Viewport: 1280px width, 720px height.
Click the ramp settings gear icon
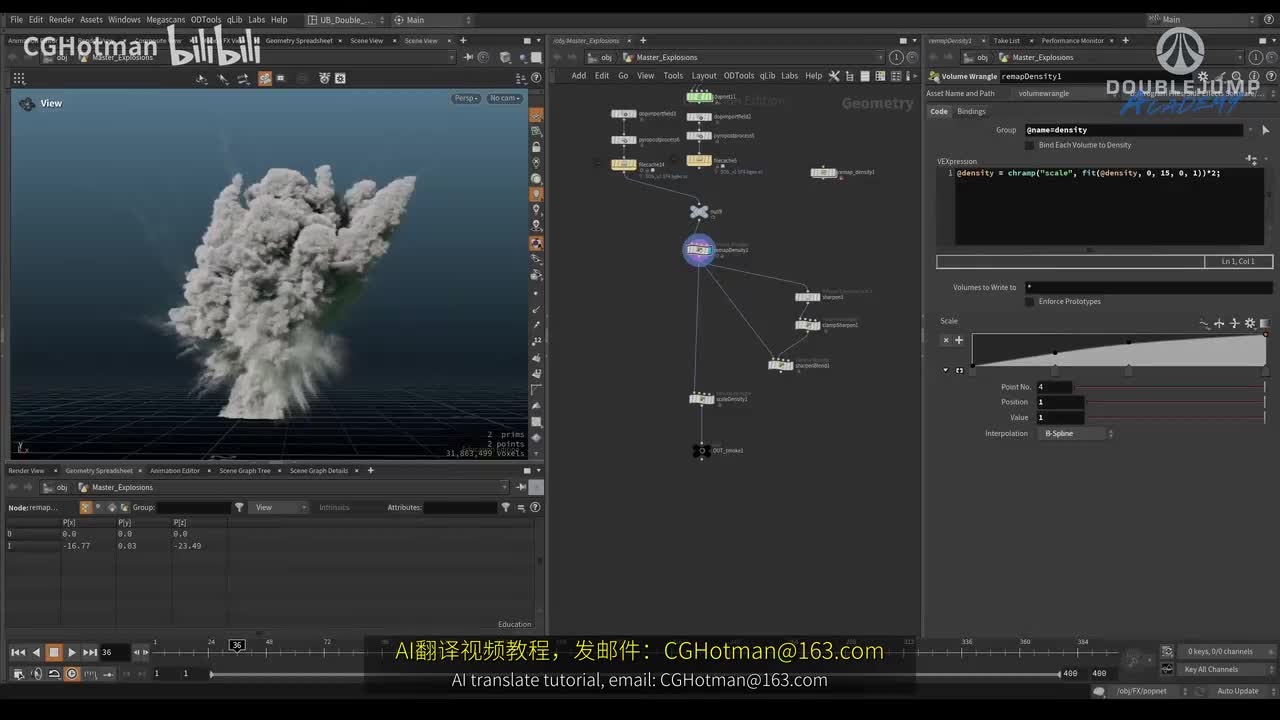pyautogui.click(x=1250, y=323)
